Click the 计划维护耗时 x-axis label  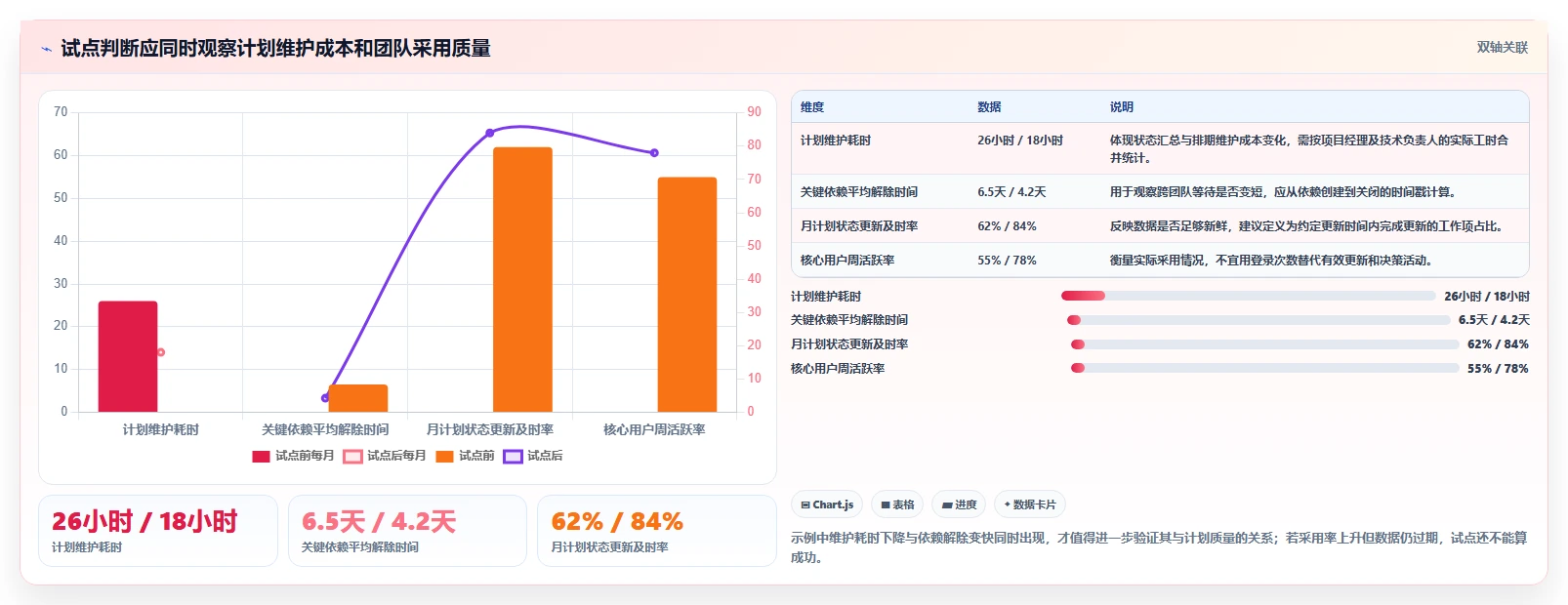161,429
